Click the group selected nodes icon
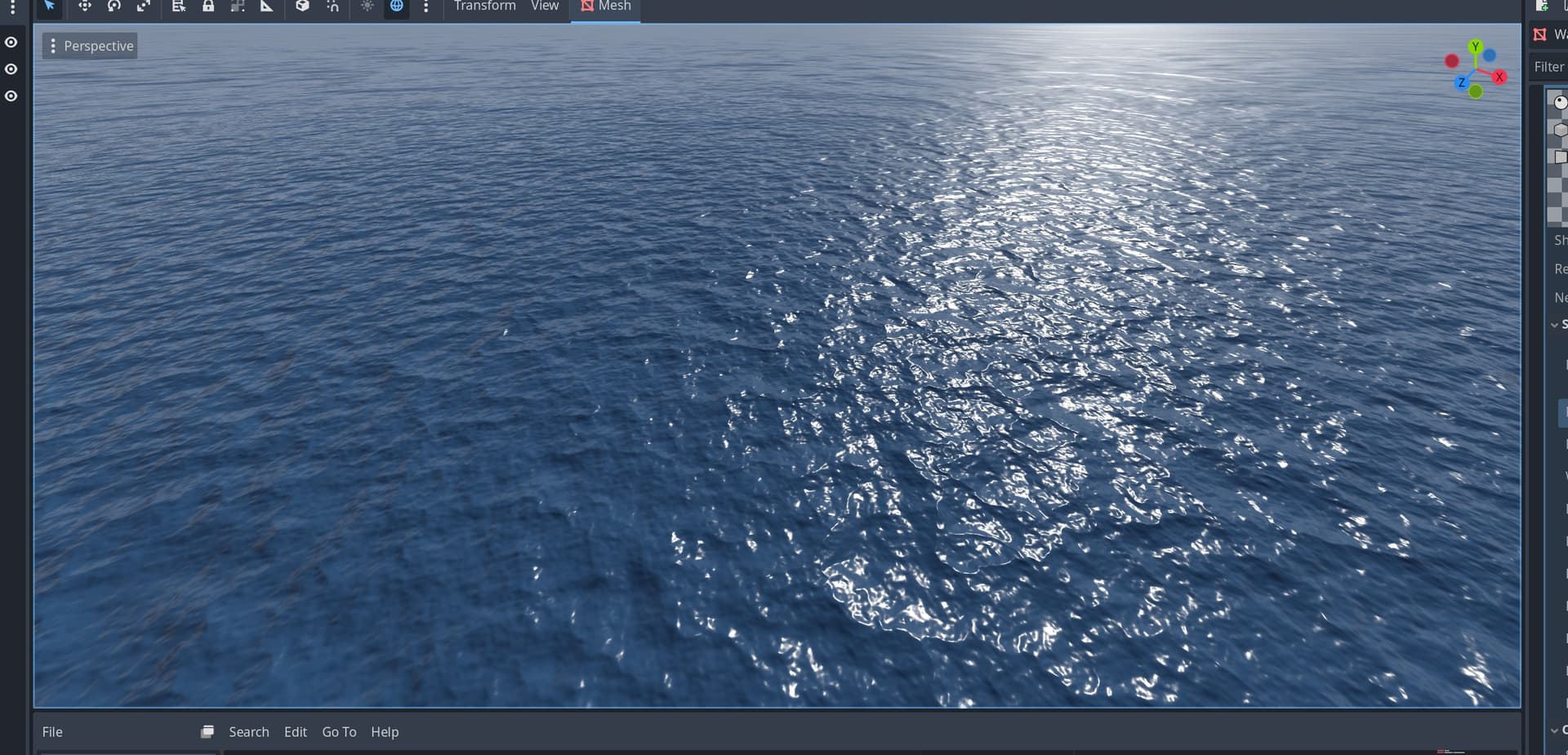Screen dimensions: 1568x755 (238, 7)
